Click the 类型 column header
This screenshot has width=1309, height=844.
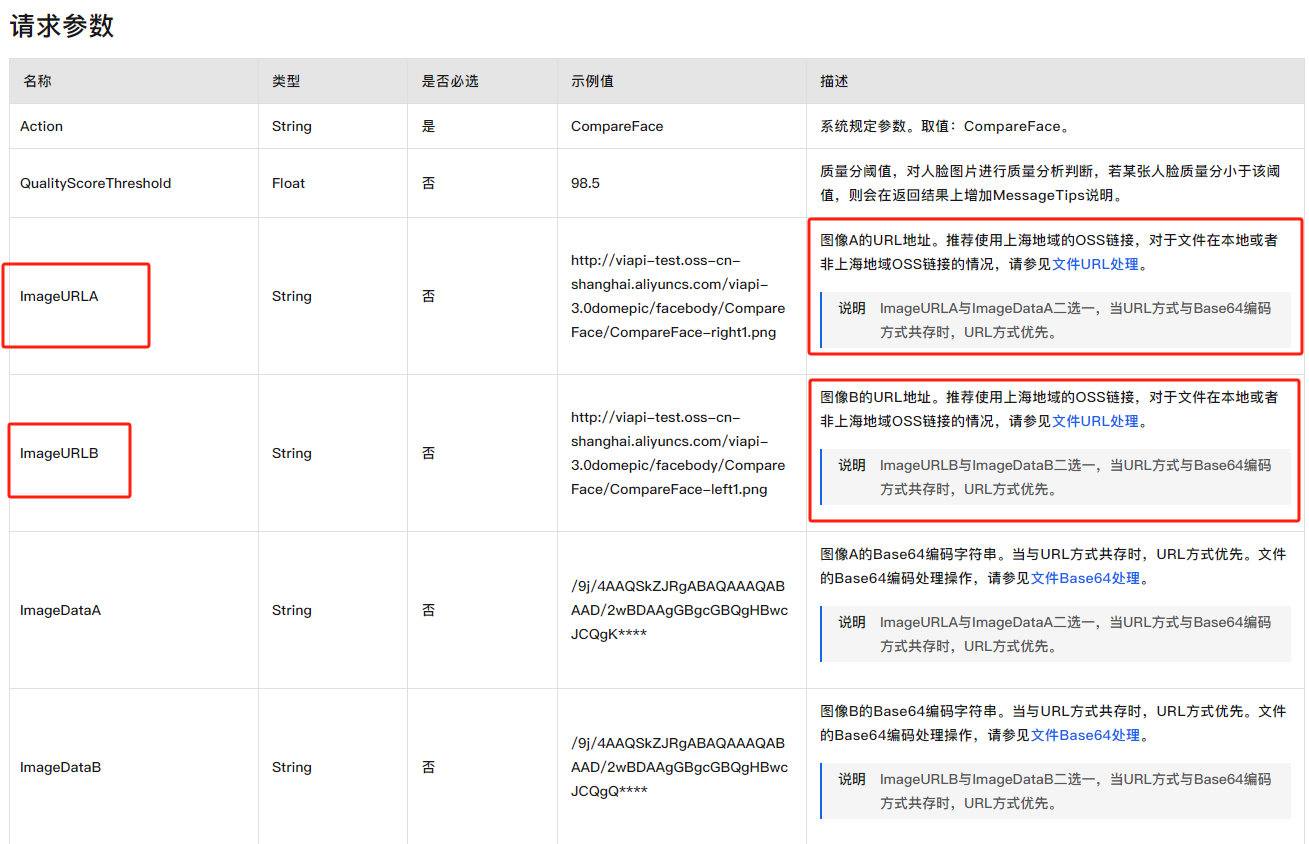point(286,81)
